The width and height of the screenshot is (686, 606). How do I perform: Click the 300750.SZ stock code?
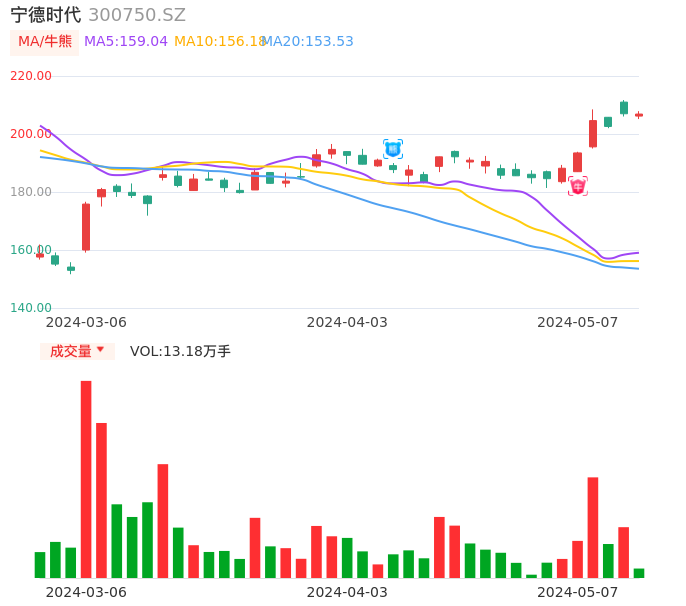pos(137,15)
